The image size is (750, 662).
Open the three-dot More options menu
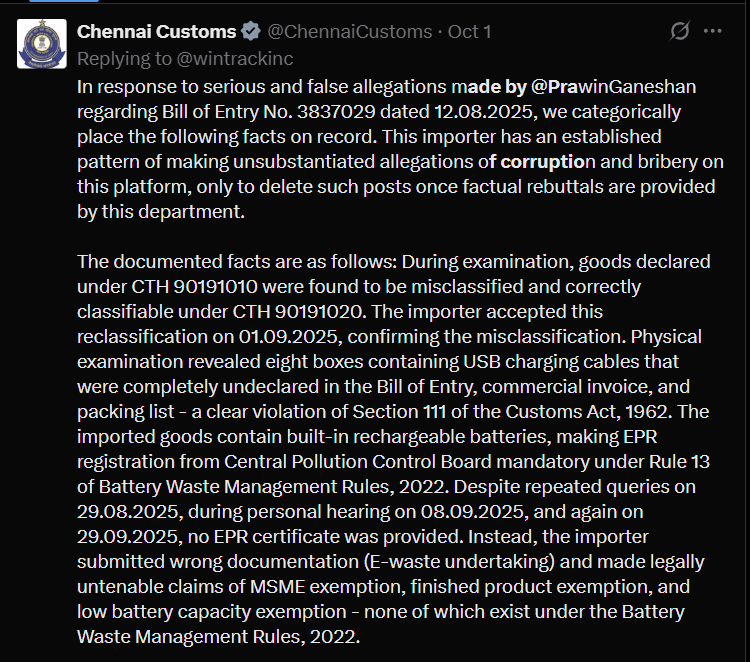pyautogui.click(x=713, y=32)
